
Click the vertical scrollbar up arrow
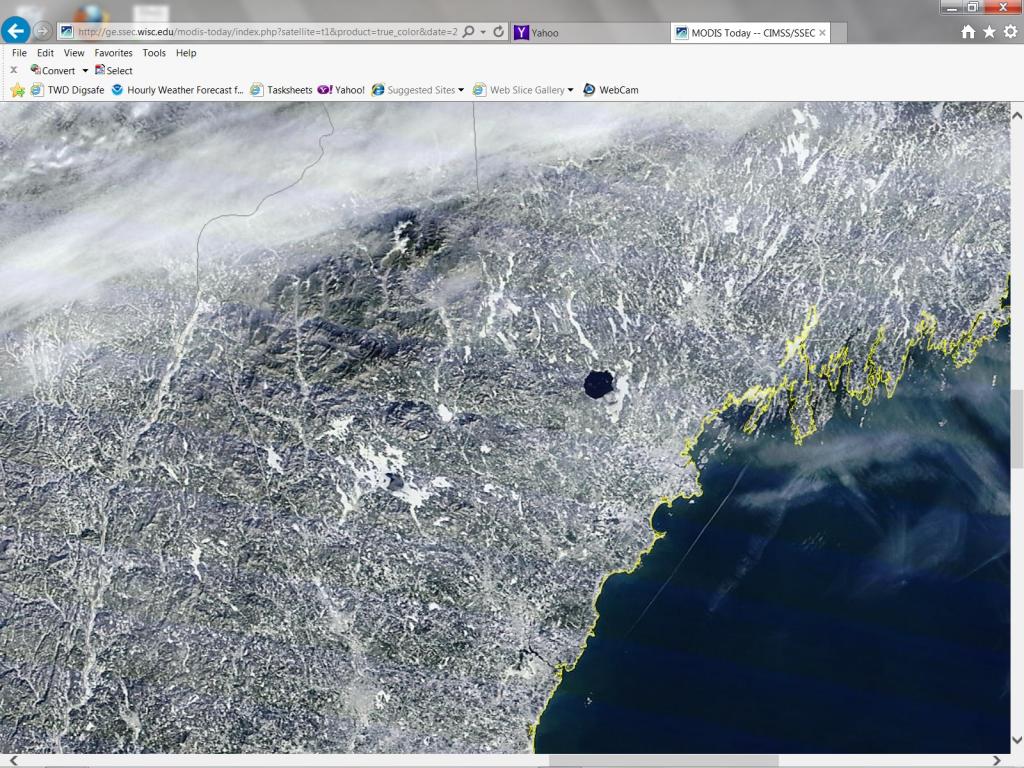point(1017,116)
